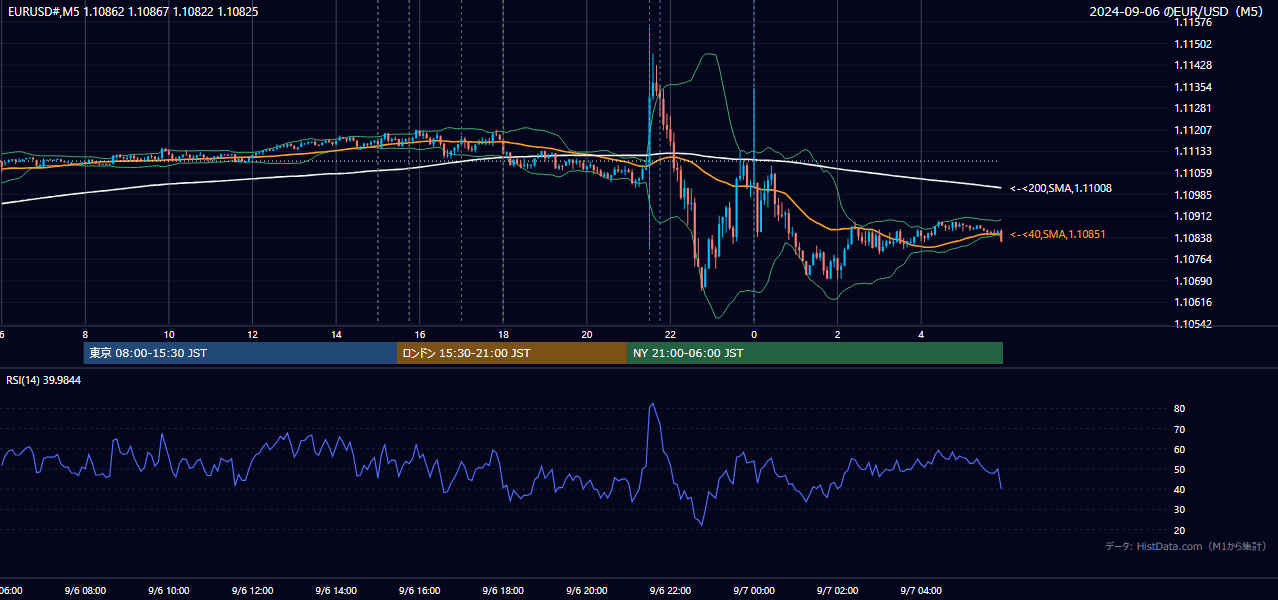Click the 9/6 22:00 time label
Image resolution: width=1278 pixels, height=600 pixels.
pyautogui.click(x=670, y=591)
